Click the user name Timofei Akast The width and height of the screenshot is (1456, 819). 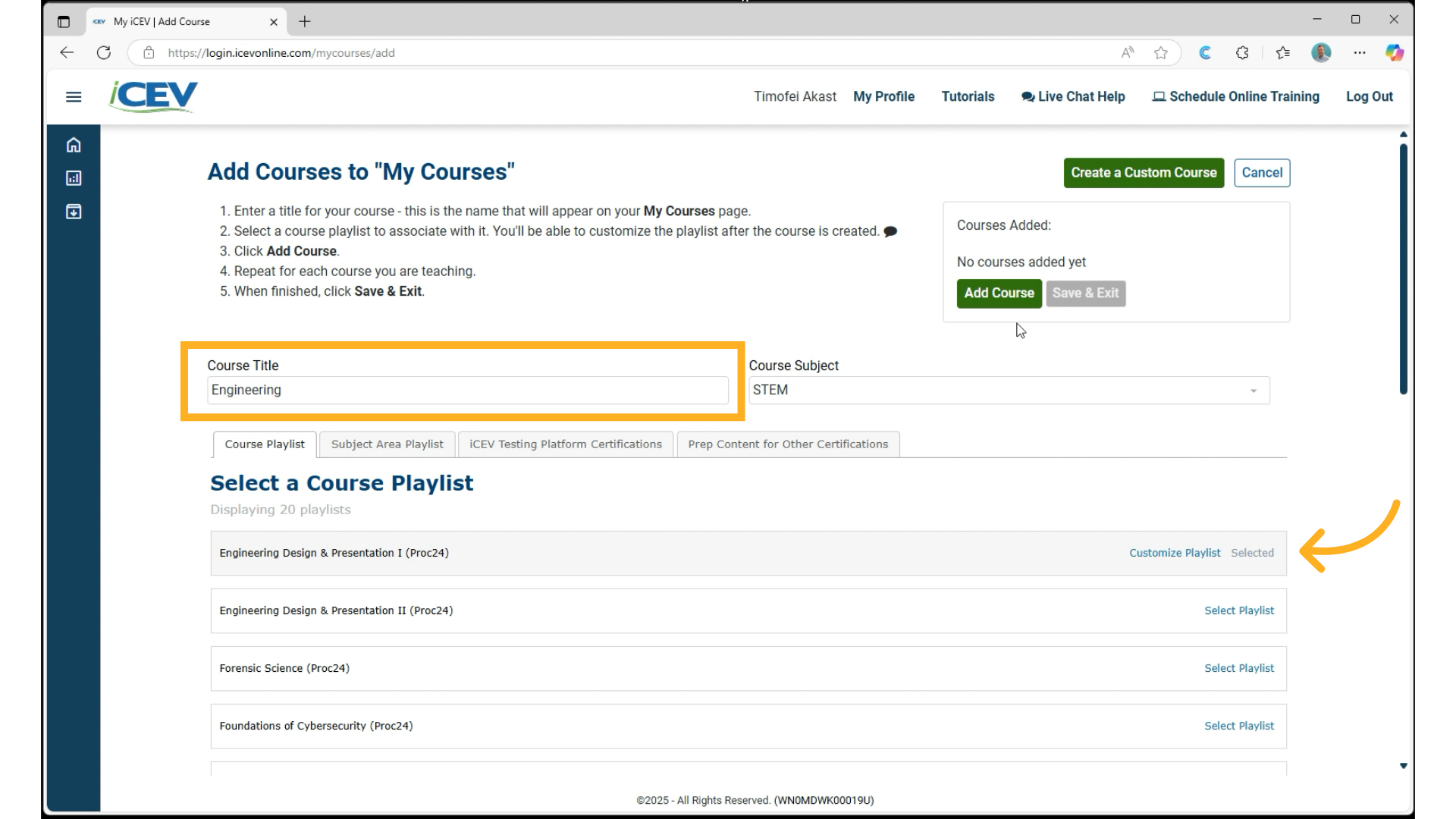tap(795, 96)
